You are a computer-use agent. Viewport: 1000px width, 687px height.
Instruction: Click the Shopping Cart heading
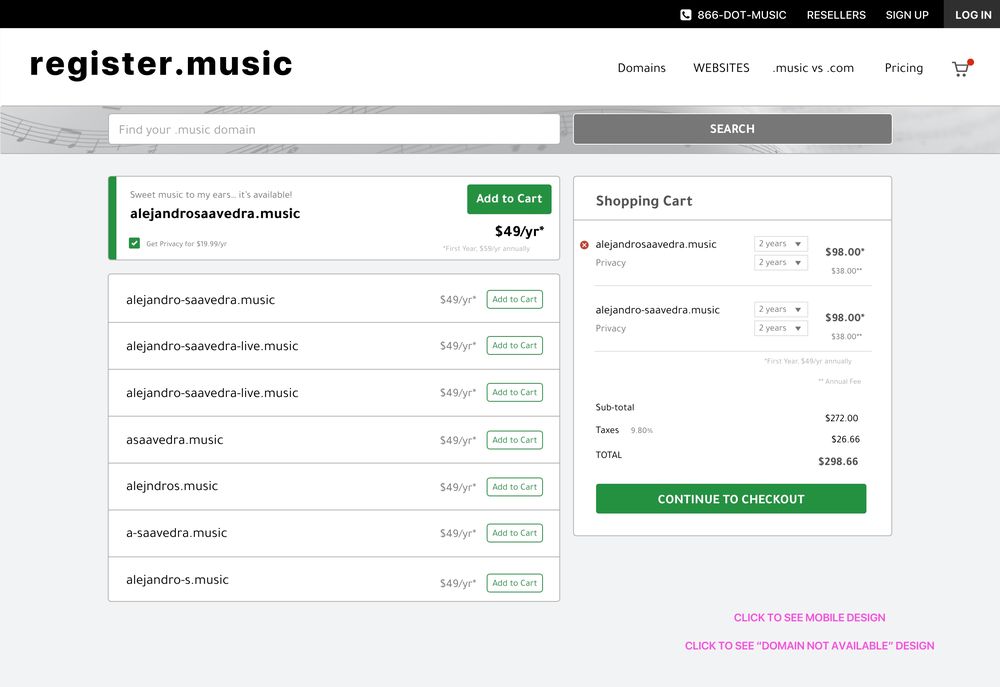tap(643, 201)
